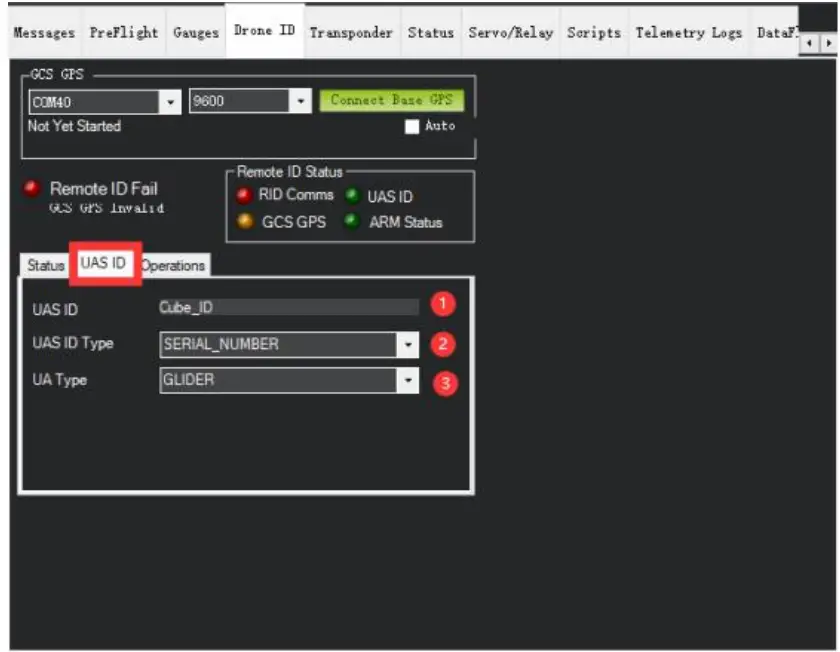Click Connect Base GPS button

392,100
